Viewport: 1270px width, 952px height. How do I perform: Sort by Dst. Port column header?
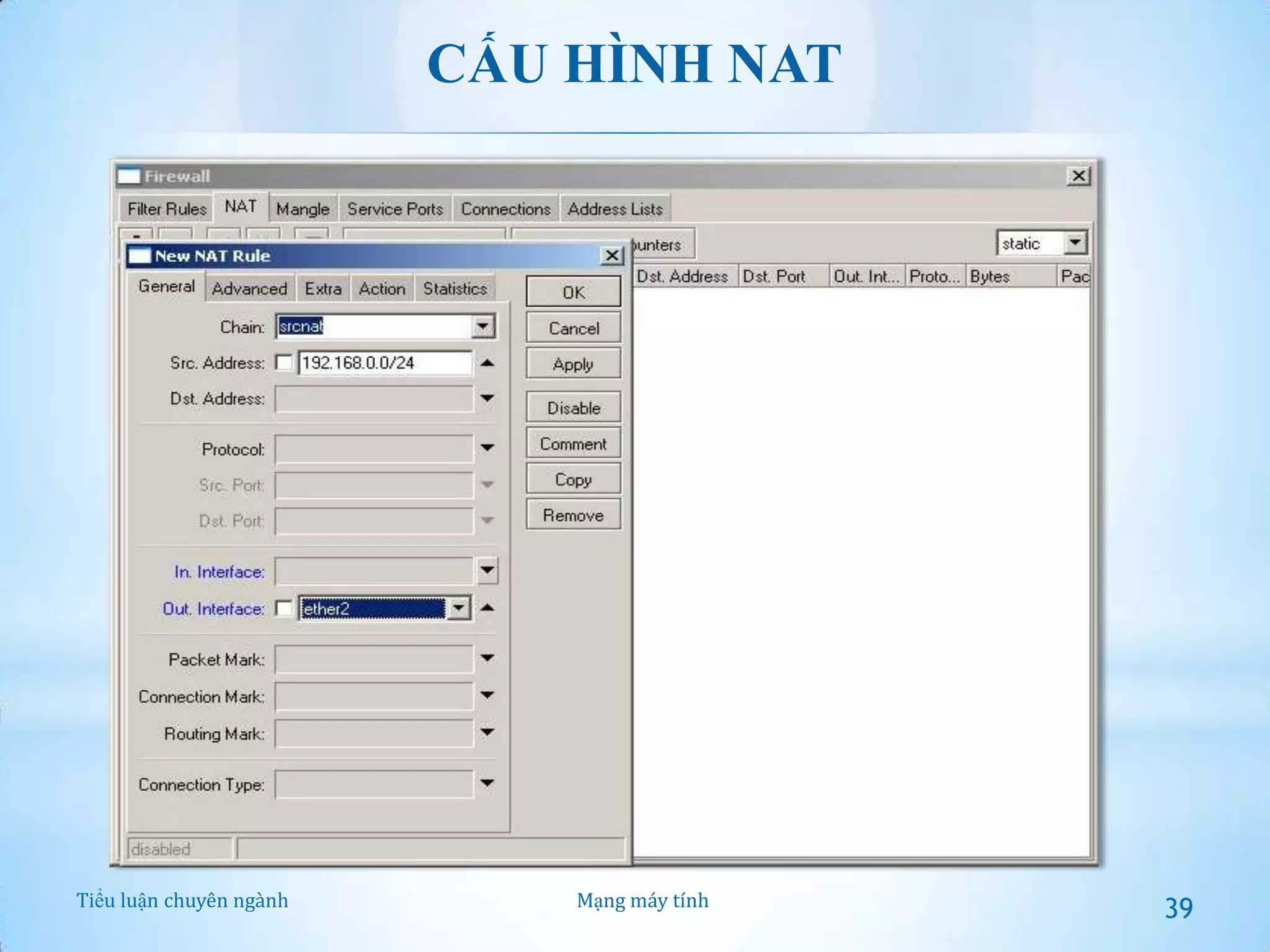pos(784,276)
